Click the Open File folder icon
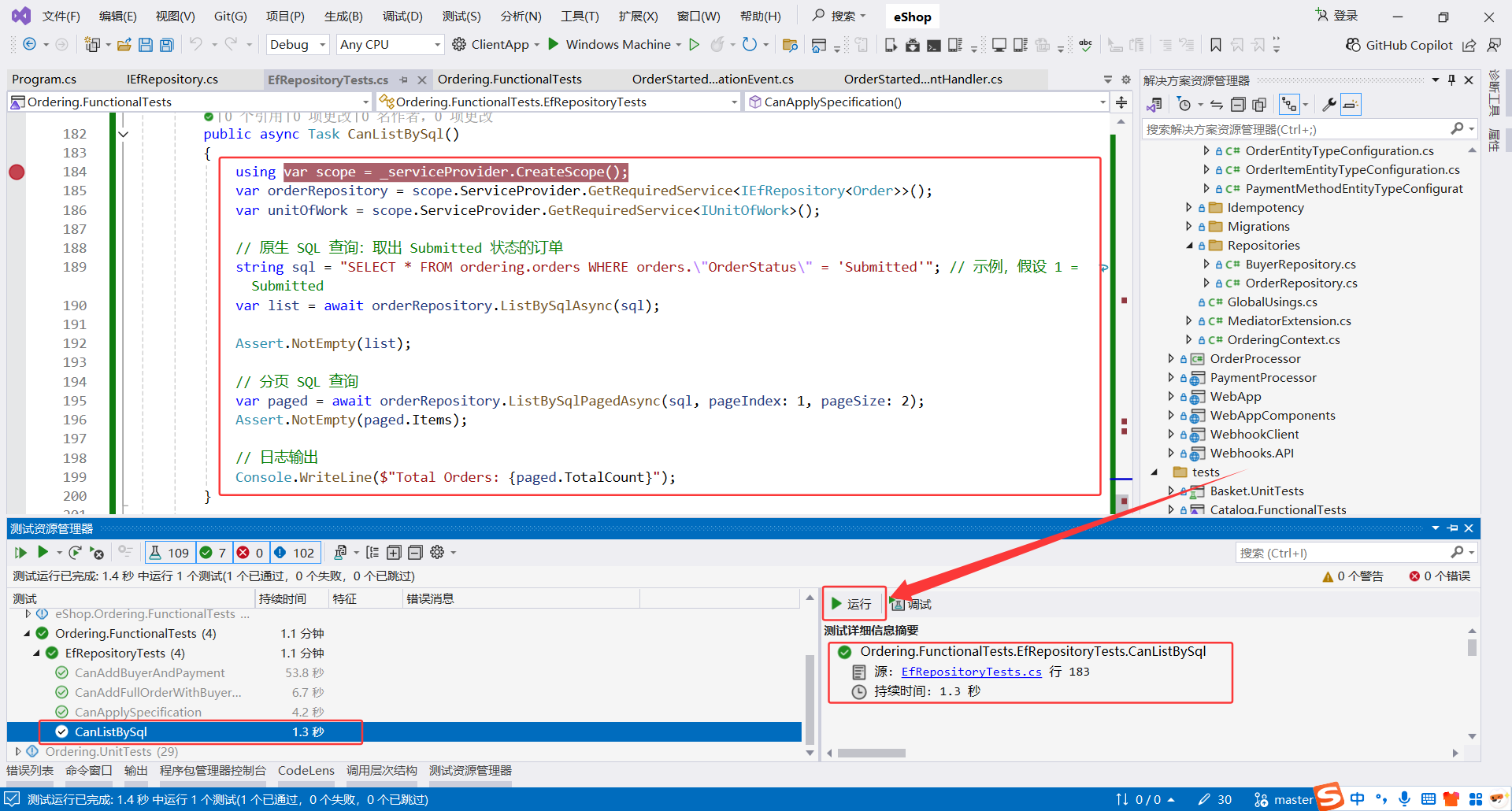 tap(124, 45)
